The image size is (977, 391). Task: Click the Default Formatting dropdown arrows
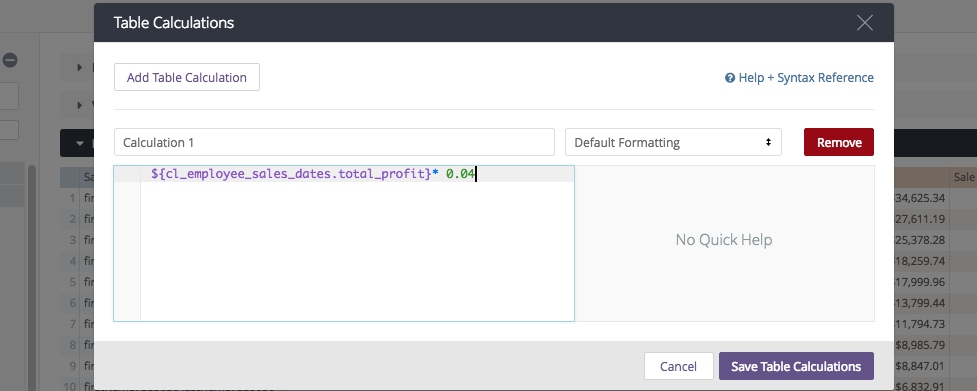tap(768, 142)
